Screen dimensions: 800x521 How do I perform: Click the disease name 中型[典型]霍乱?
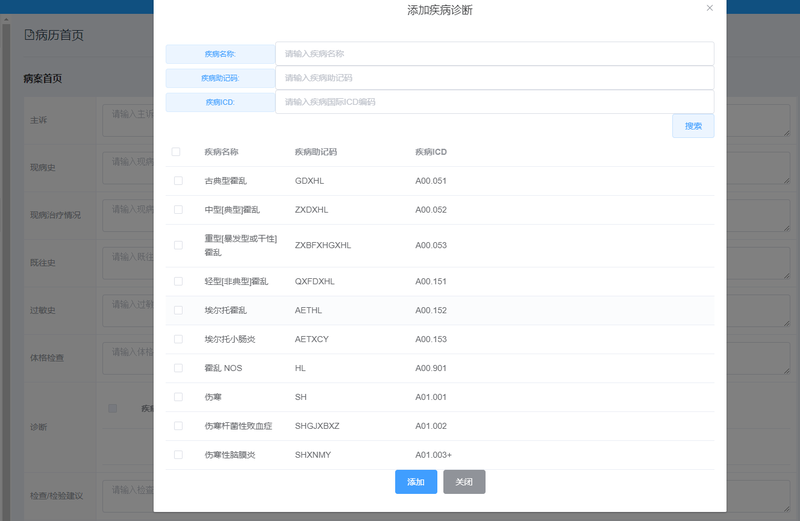tap(232, 210)
